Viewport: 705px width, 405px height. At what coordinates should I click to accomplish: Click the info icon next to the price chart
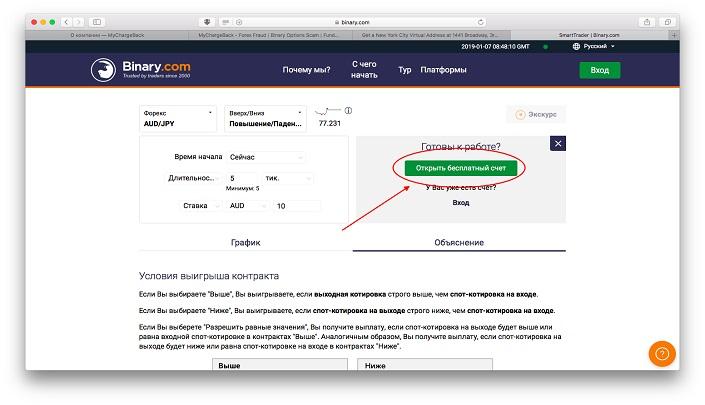tap(348, 110)
